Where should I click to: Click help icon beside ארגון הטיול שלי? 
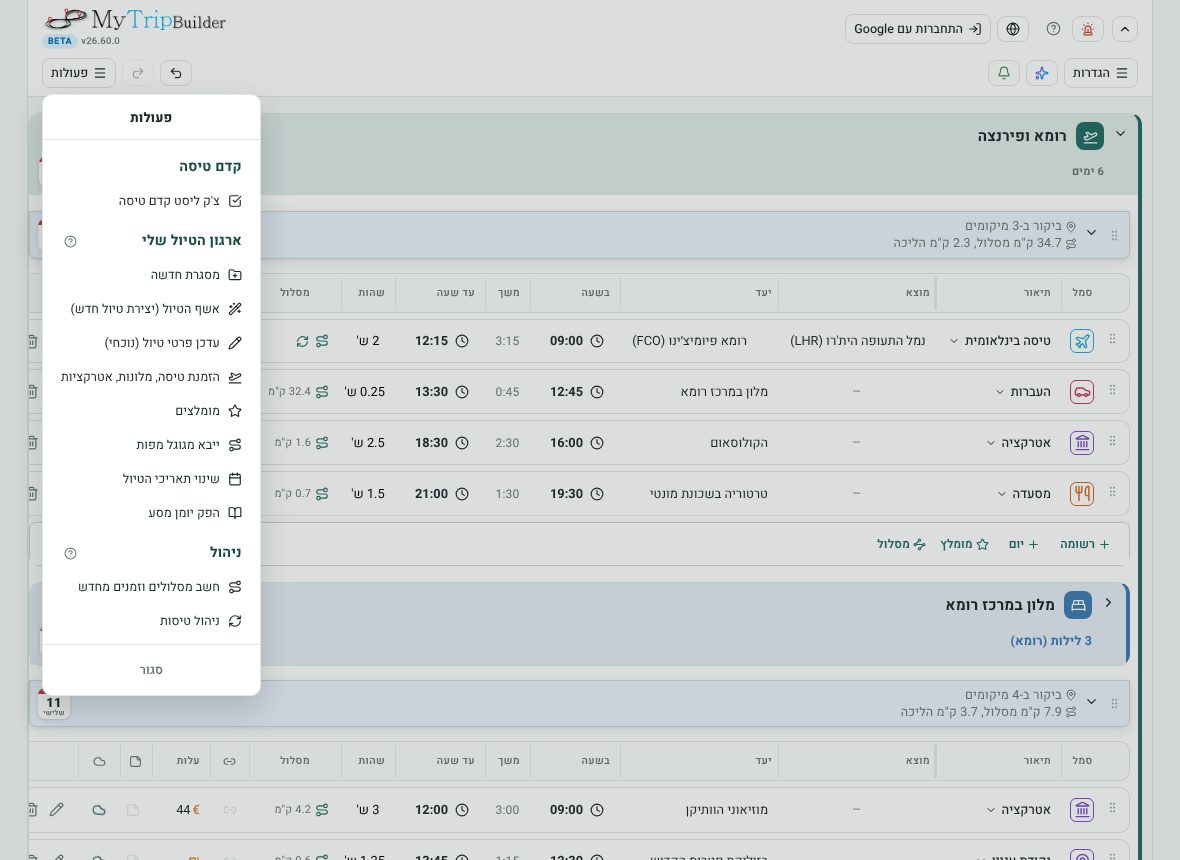(71, 242)
